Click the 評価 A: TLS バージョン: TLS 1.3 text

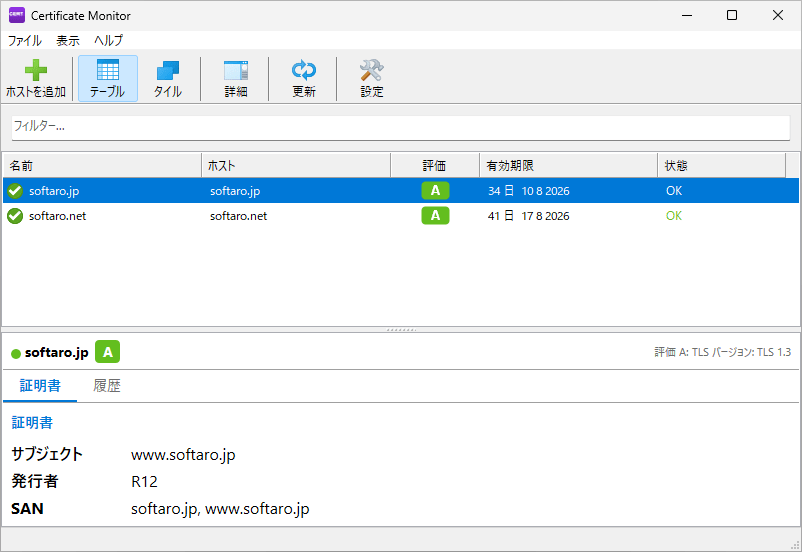pyautogui.click(x=723, y=352)
